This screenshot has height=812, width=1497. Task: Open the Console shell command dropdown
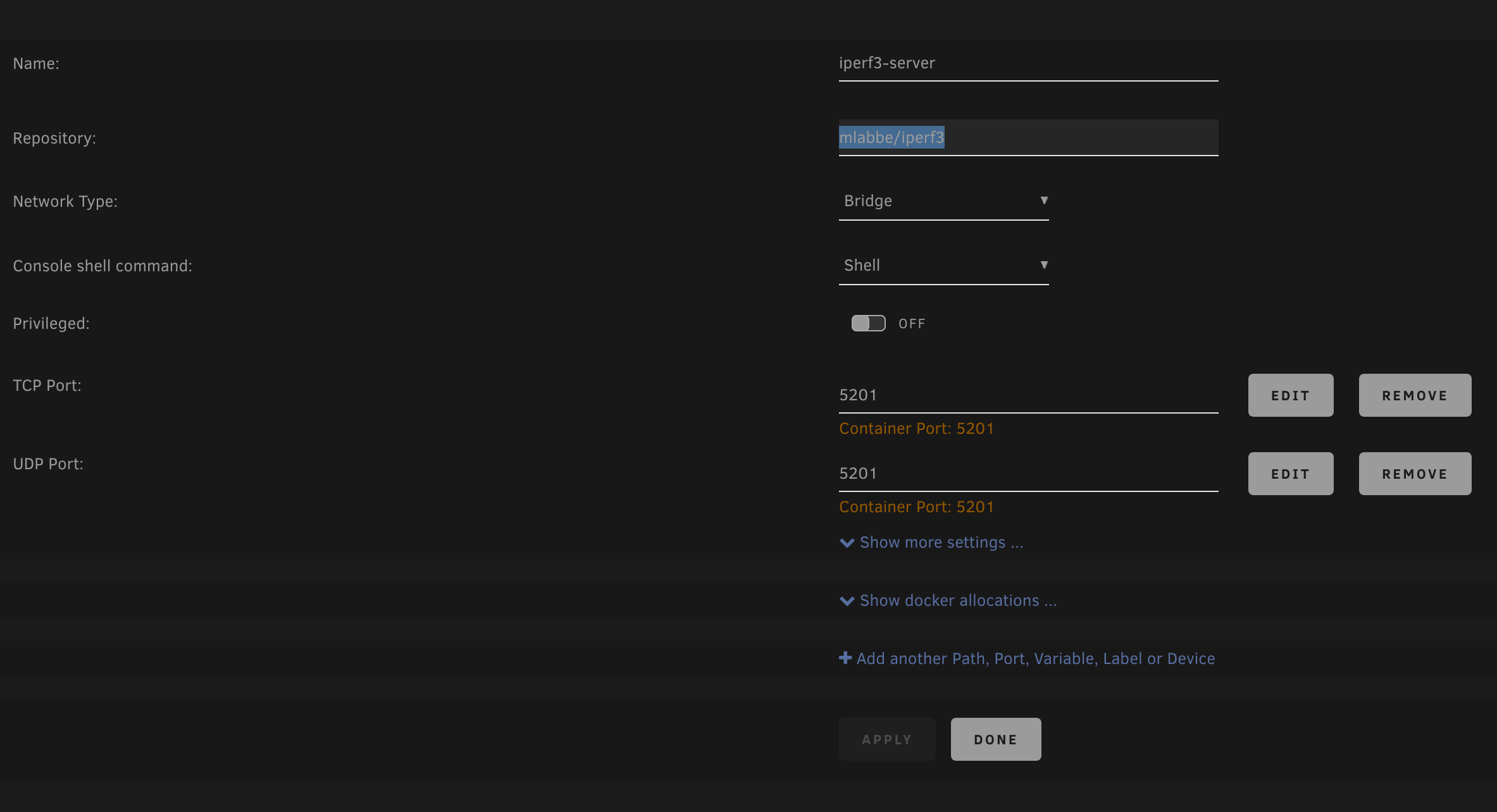[943, 265]
